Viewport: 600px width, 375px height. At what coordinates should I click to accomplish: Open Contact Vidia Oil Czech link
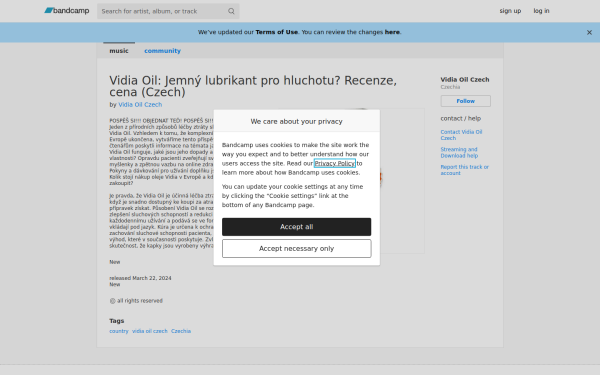point(461,135)
